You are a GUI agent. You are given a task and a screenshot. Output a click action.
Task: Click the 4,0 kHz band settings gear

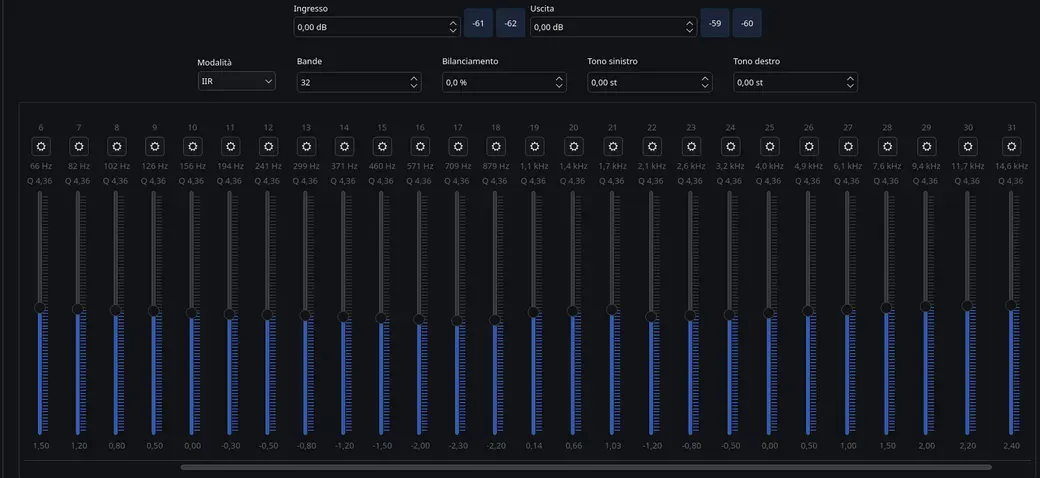pos(769,147)
